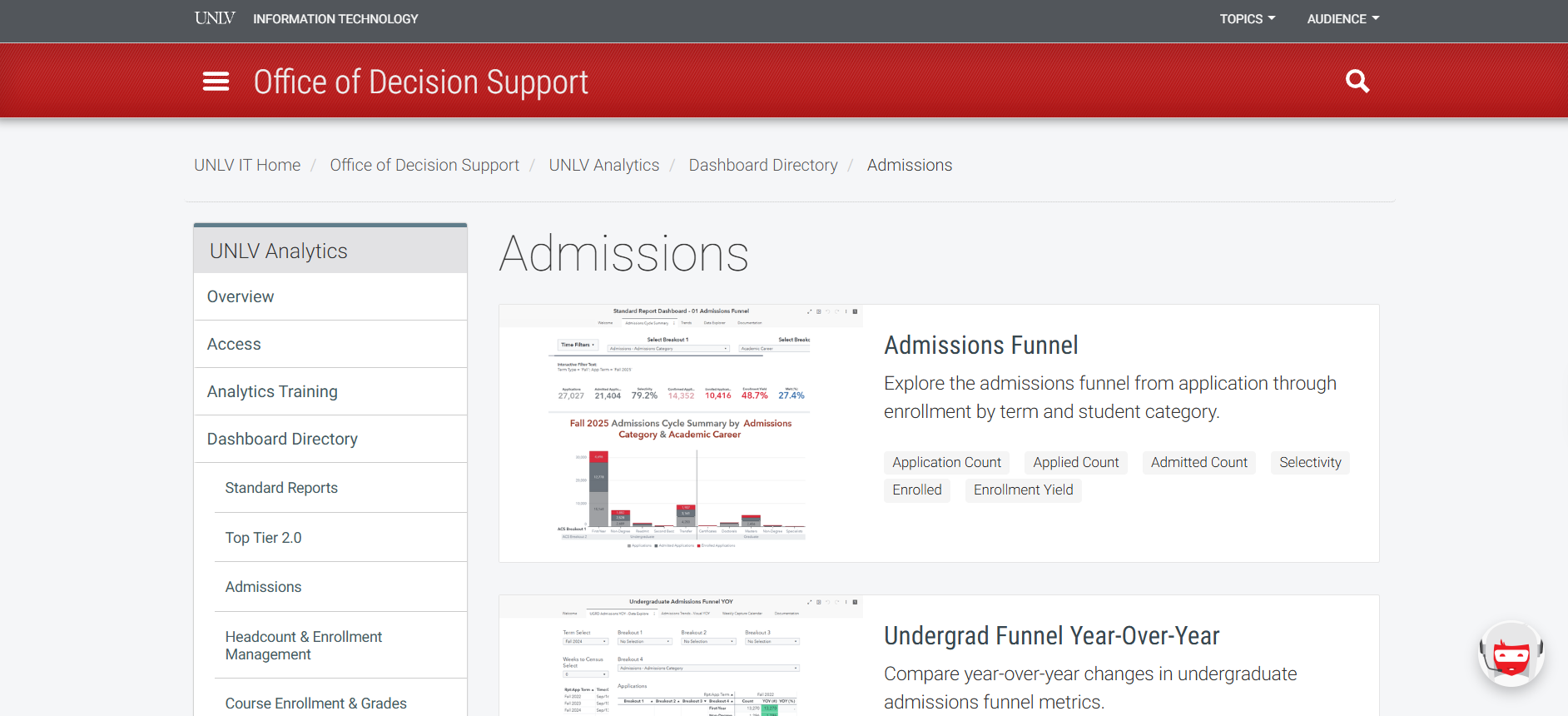
Task: Open the hamburger navigation menu
Action: point(216,82)
